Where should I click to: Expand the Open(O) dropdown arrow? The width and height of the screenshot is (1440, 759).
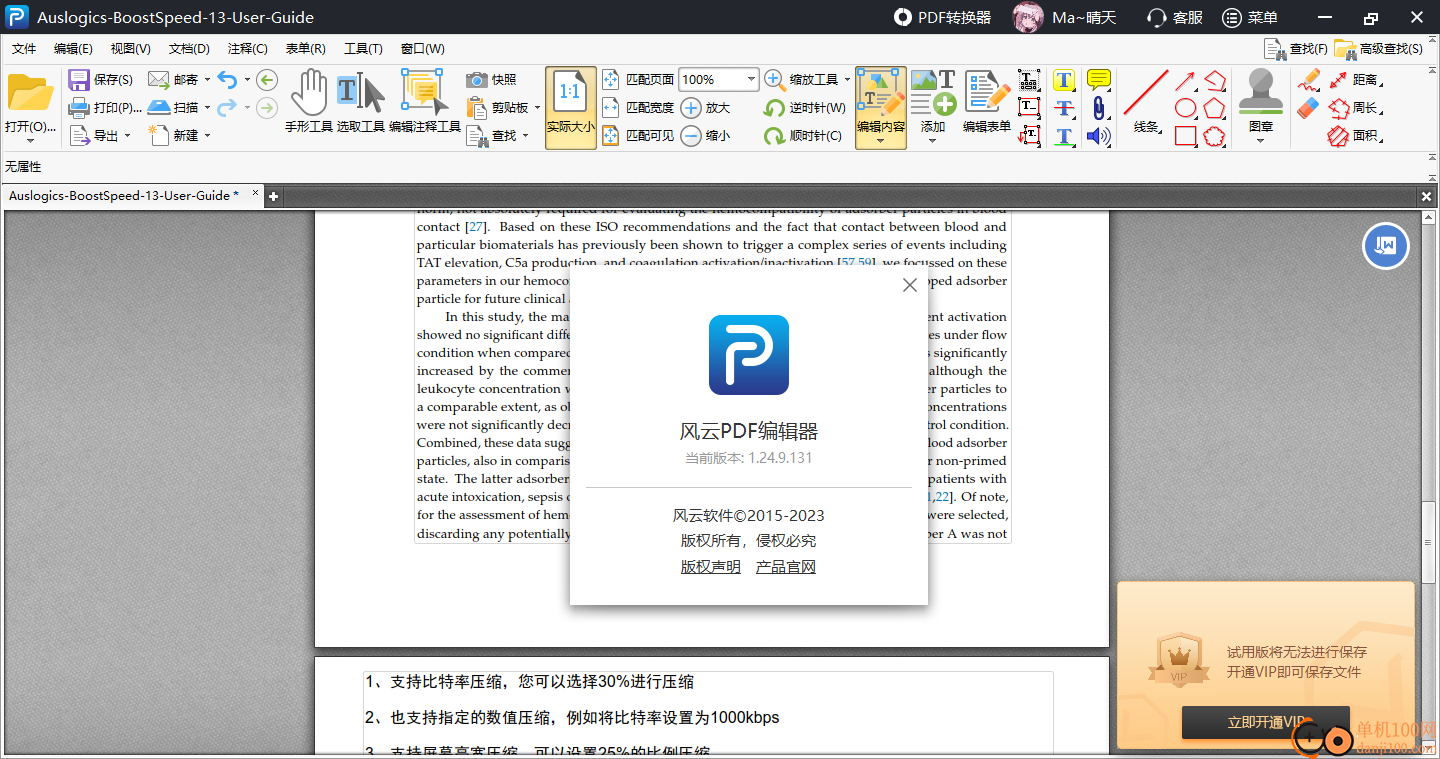coord(30,141)
